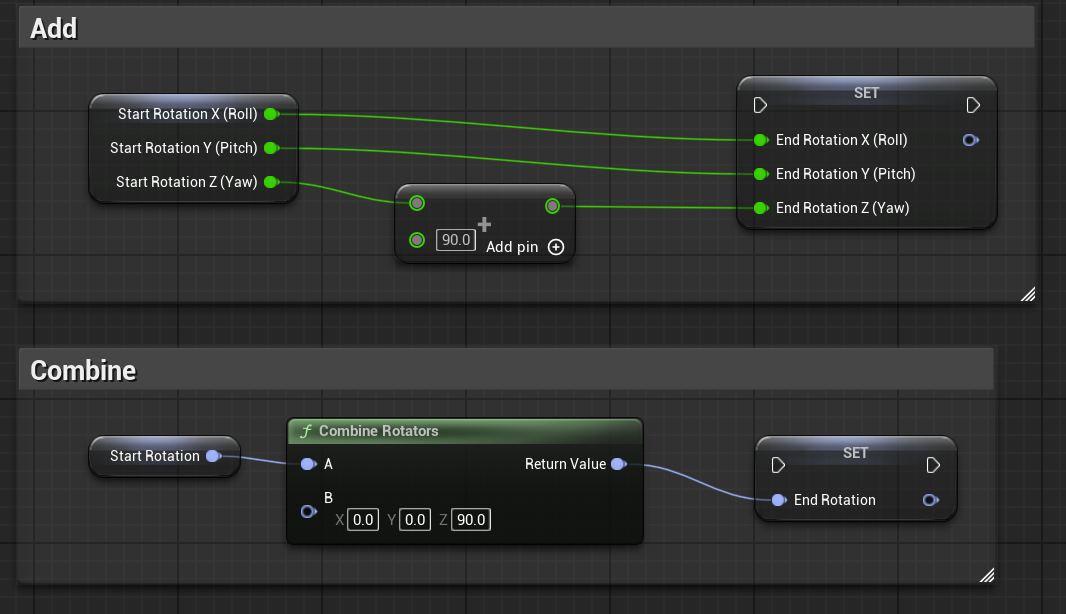
Task: Select the bottom SET node title
Action: pyautogui.click(x=855, y=453)
